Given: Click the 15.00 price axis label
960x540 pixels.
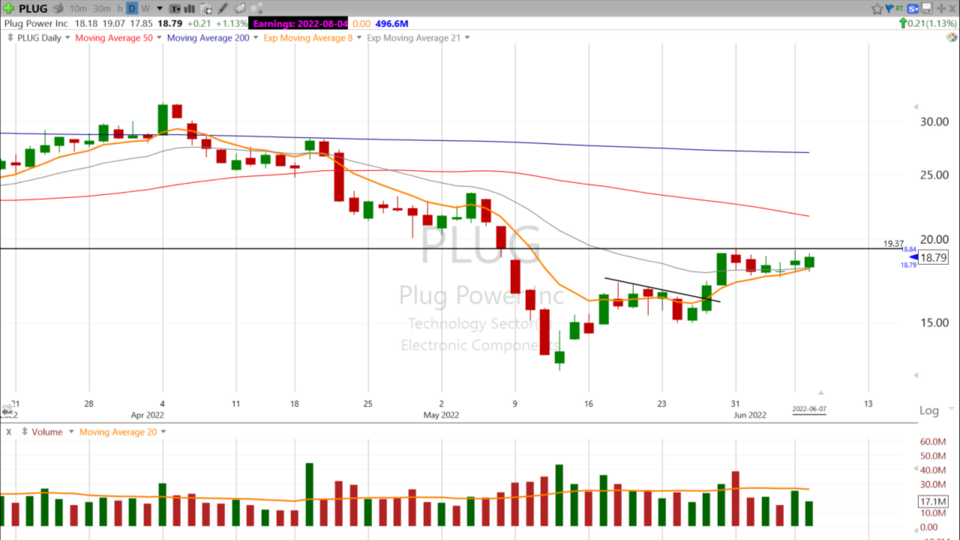Looking at the screenshot, I should pos(934,323).
